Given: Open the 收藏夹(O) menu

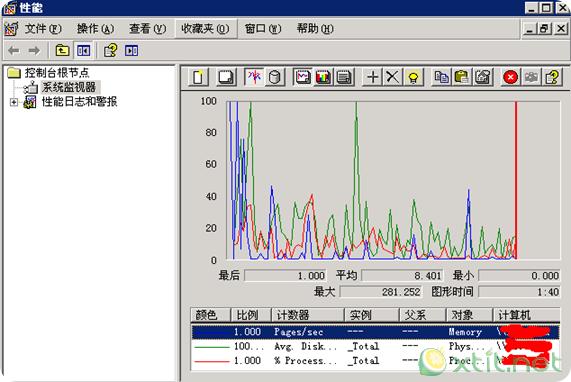Looking at the screenshot, I should (205, 28).
